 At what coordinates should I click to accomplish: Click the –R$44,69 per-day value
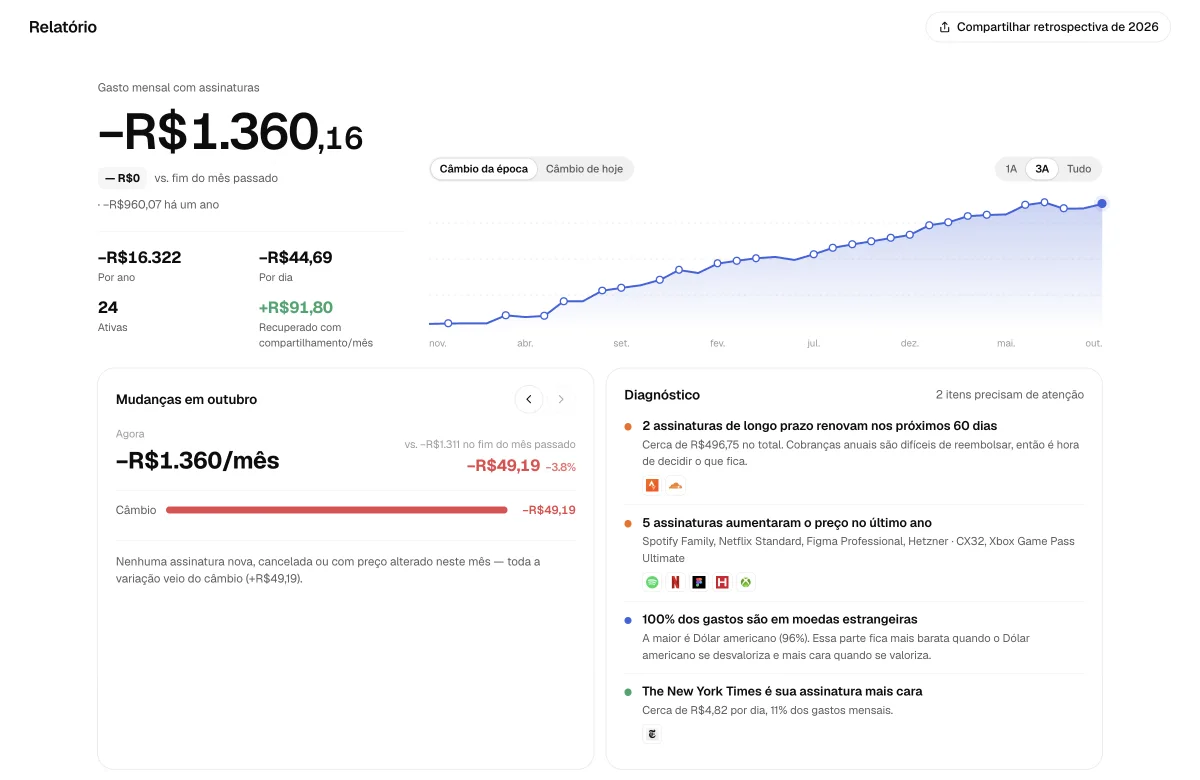(296, 257)
